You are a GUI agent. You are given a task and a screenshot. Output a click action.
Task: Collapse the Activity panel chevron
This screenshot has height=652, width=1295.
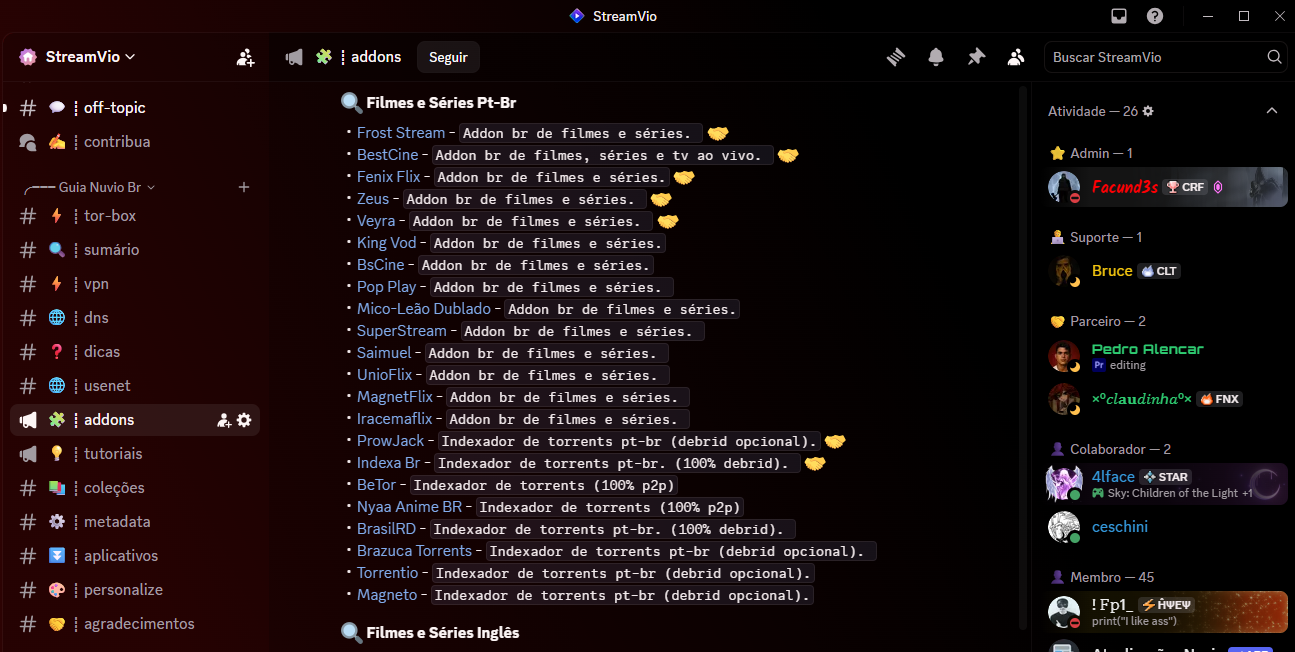1272,111
